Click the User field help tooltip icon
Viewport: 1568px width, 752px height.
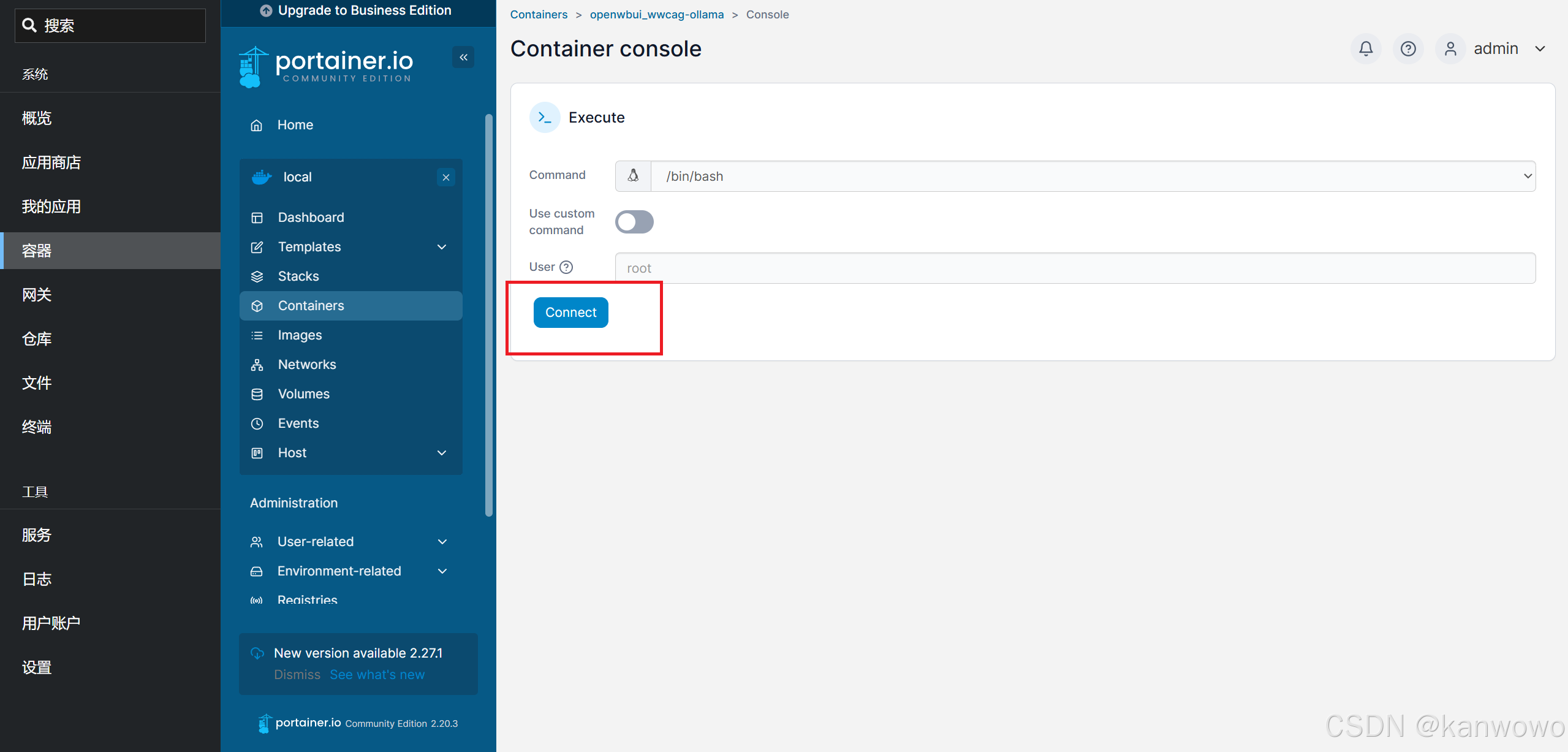click(566, 267)
